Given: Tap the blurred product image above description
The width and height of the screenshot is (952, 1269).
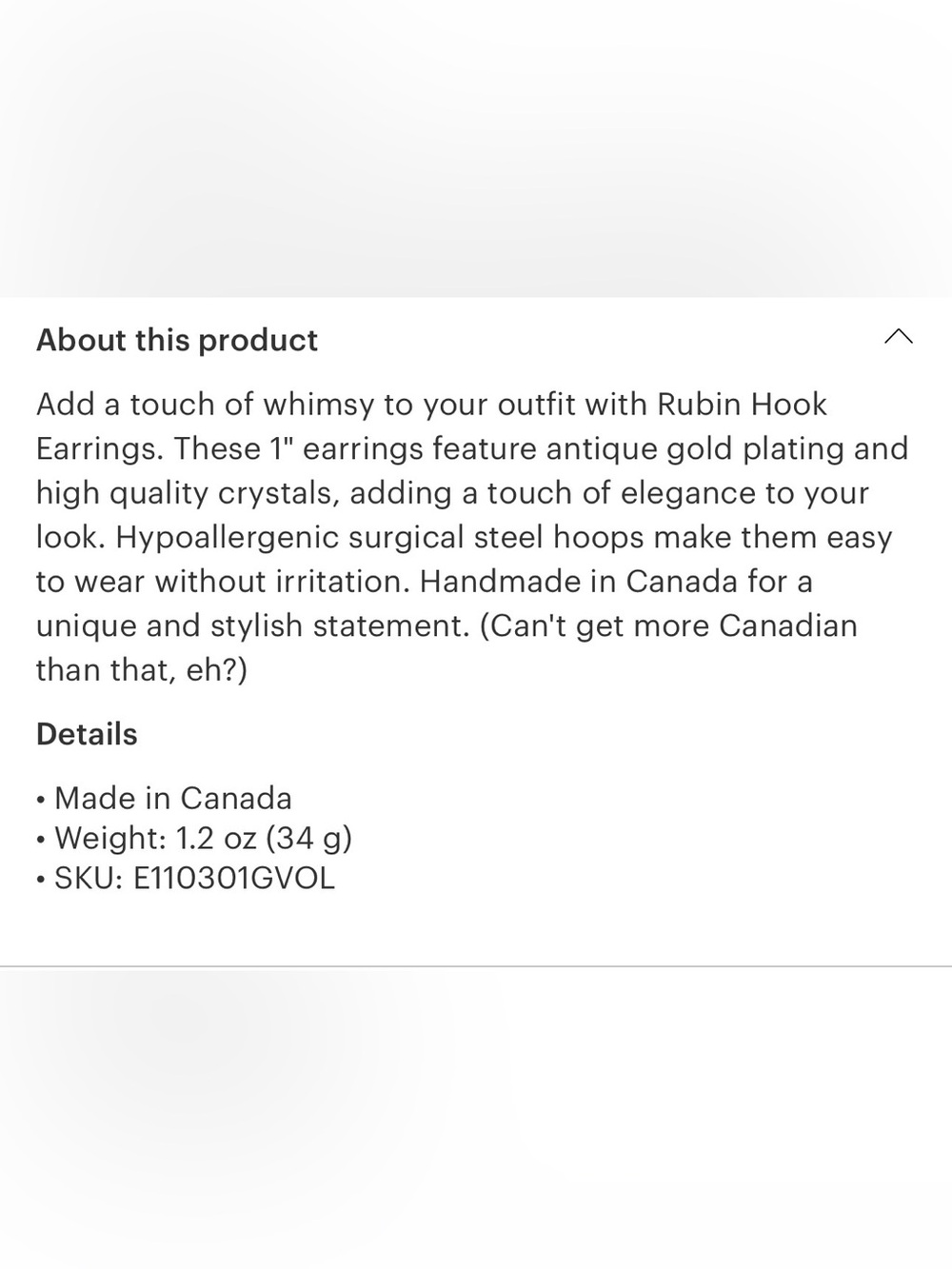Looking at the screenshot, I should click(476, 149).
